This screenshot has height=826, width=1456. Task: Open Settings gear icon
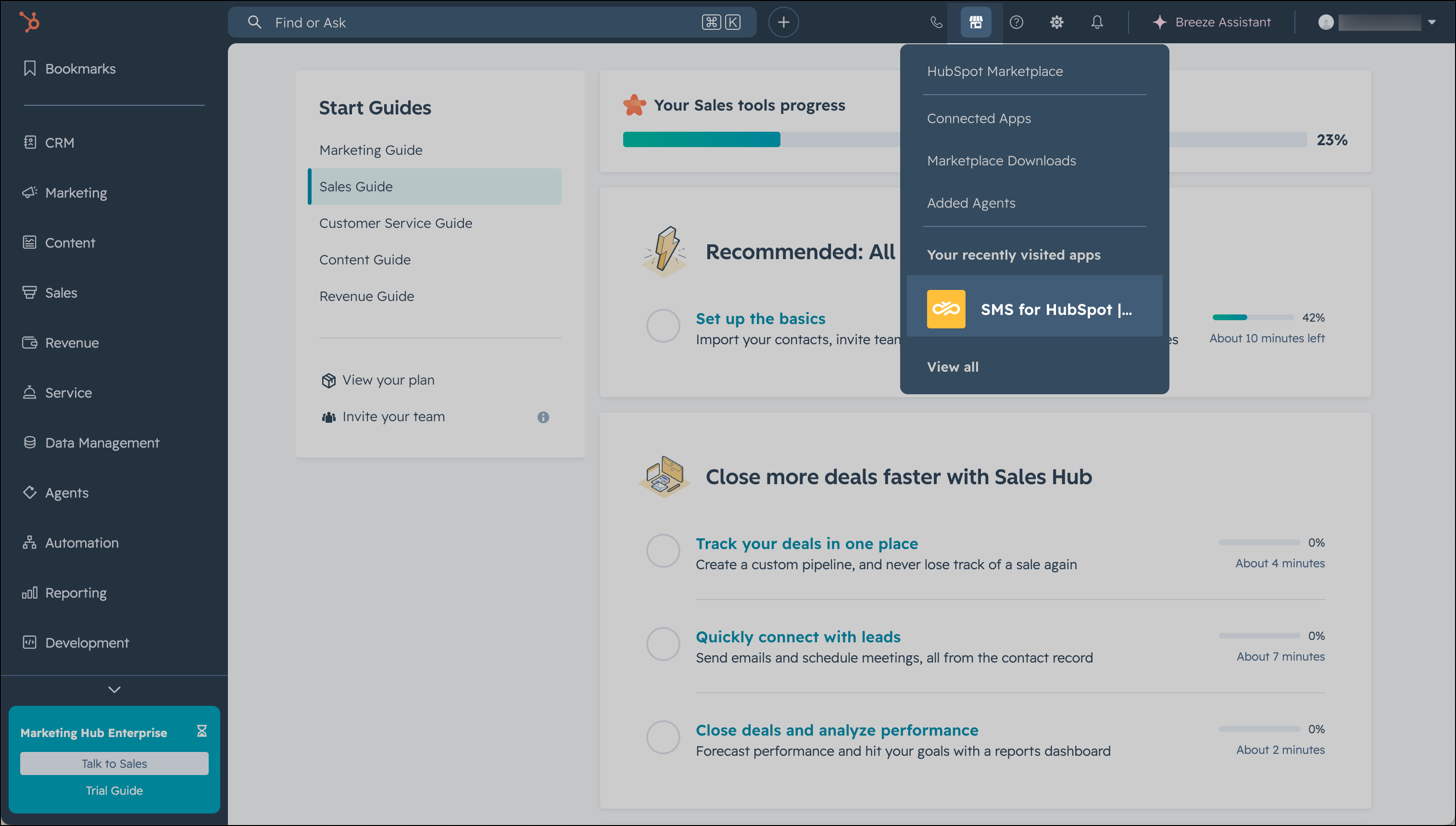(x=1056, y=22)
